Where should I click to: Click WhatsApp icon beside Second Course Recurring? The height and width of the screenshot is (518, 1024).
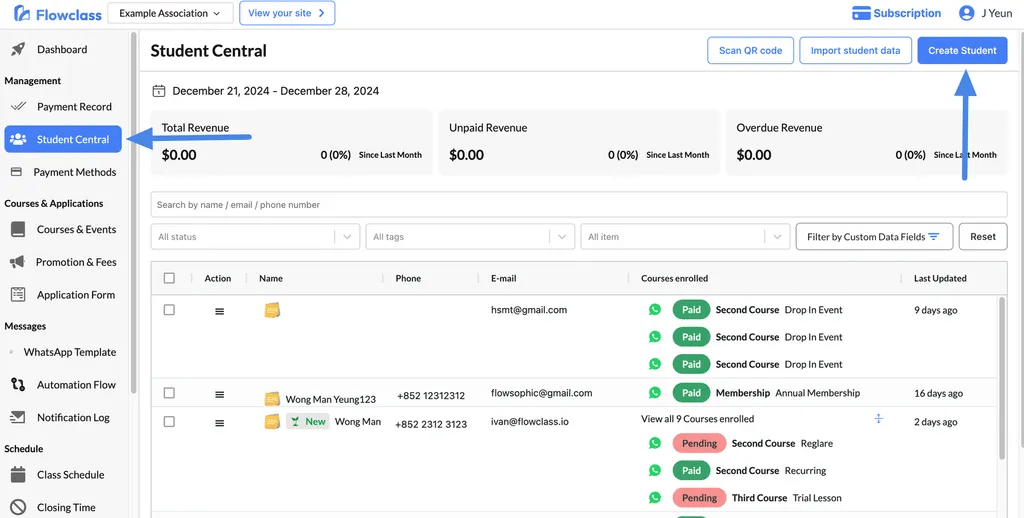pyautogui.click(x=655, y=470)
